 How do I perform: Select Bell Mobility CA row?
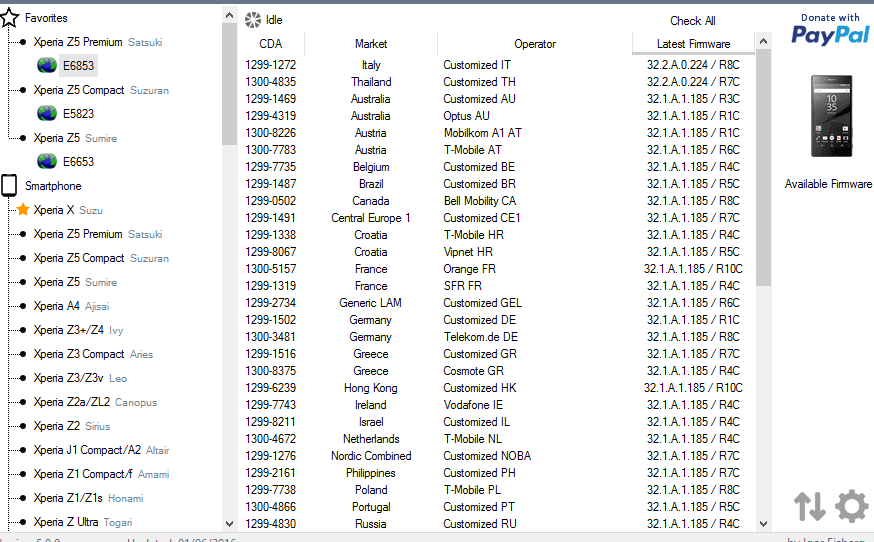pos(497,201)
